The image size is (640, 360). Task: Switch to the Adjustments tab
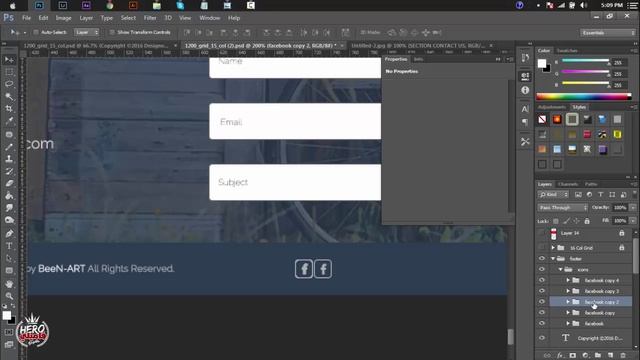[552, 107]
